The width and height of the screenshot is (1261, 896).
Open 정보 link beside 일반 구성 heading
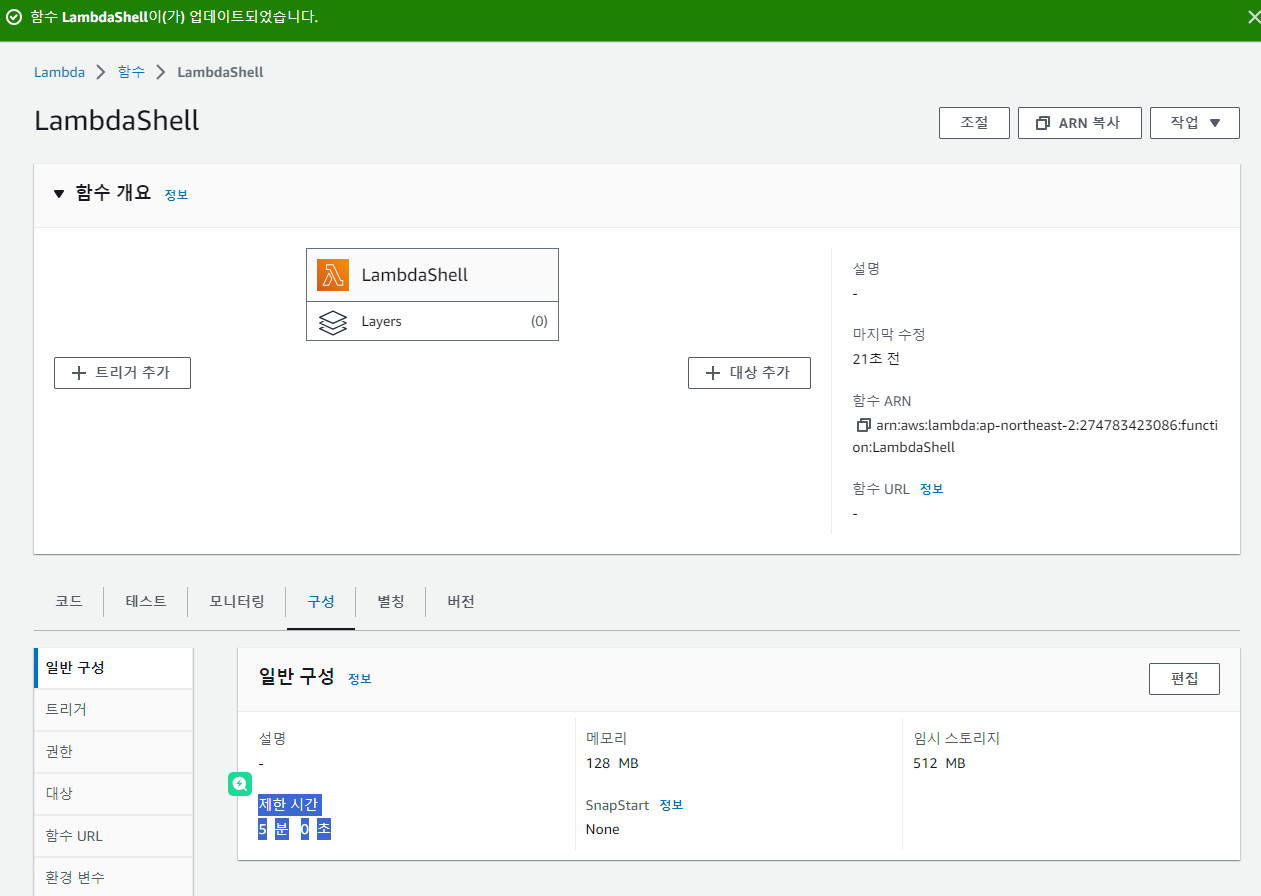[x=360, y=679]
